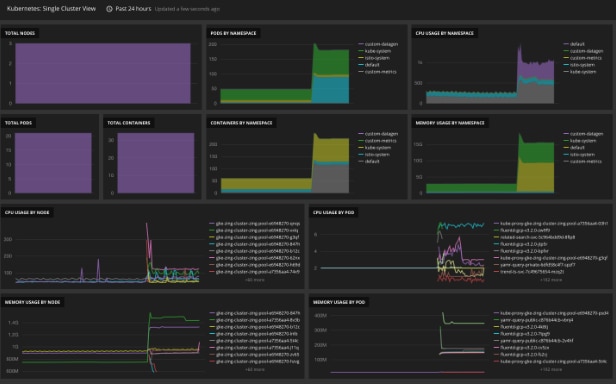Click gray kube-system marker in CPU Usage by Namespace
The width and height of the screenshot is (616, 384).
coord(566,72)
